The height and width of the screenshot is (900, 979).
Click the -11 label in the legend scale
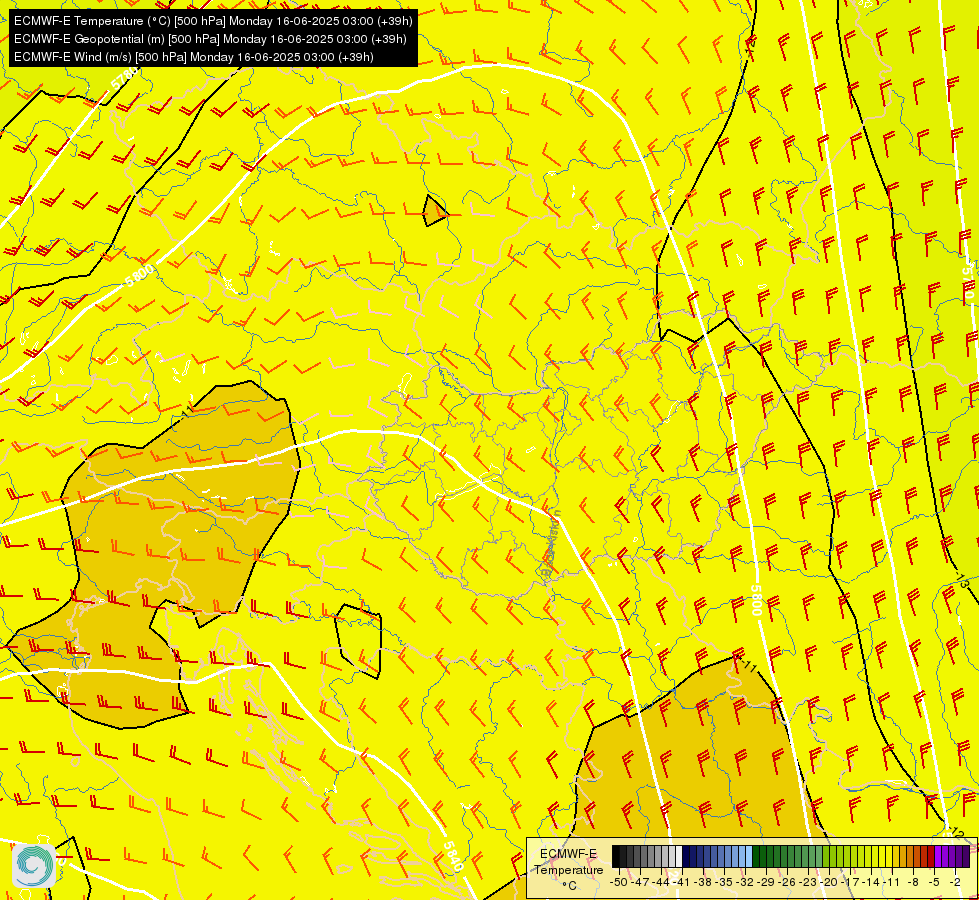[893, 882]
